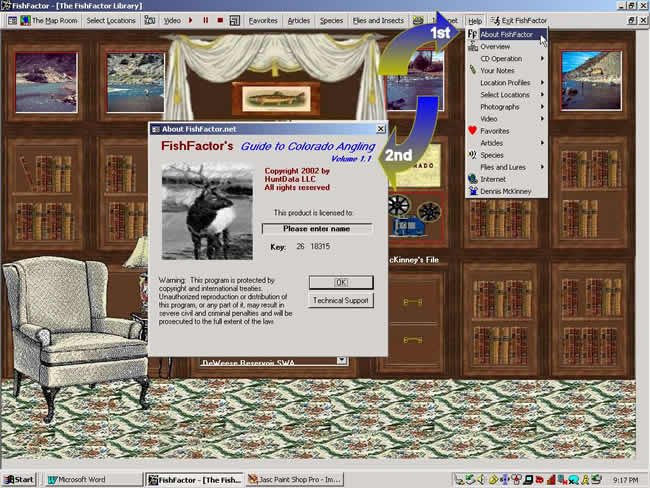Image resolution: width=650 pixels, height=488 pixels.
Task: Expand the Articles submenu in Help menu
Action: click(x=506, y=143)
